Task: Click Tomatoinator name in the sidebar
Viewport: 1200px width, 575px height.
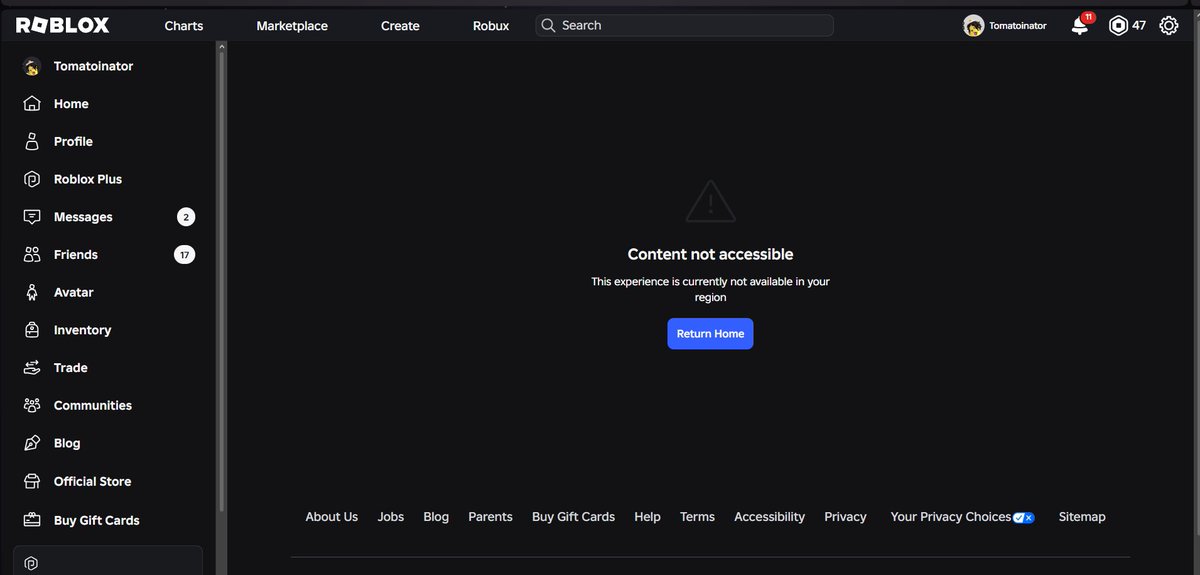Action: (x=93, y=66)
